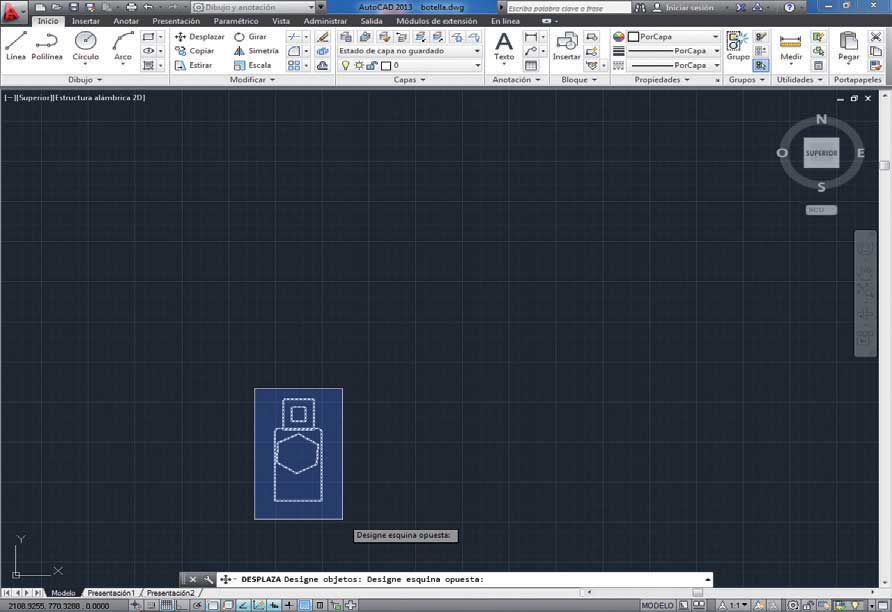Toggle the MODELO space button in status bar
The height and width of the screenshot is (612, 892).
click(657, 605)
